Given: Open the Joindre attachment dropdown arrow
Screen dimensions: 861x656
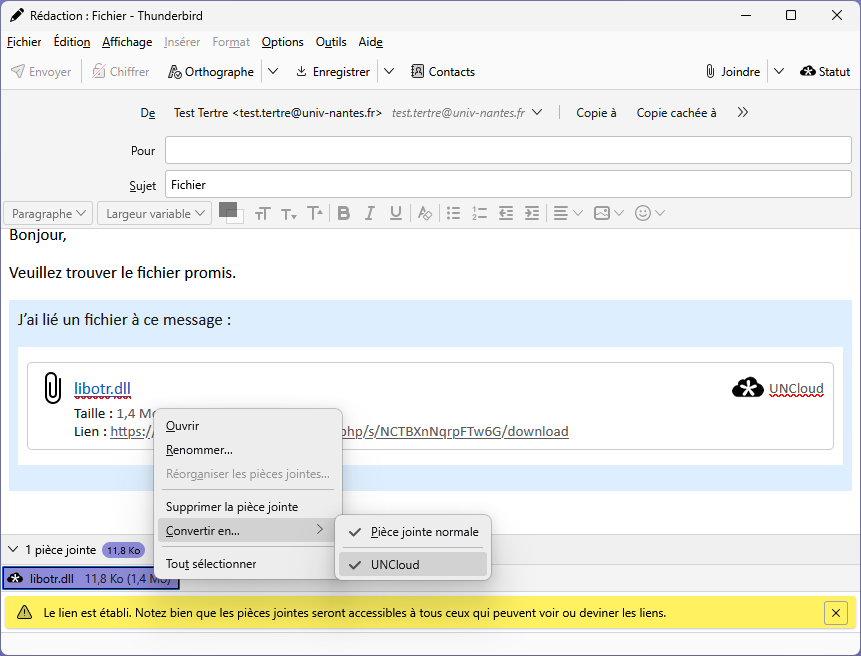Looking at the screenshot, I should point(779,71).
